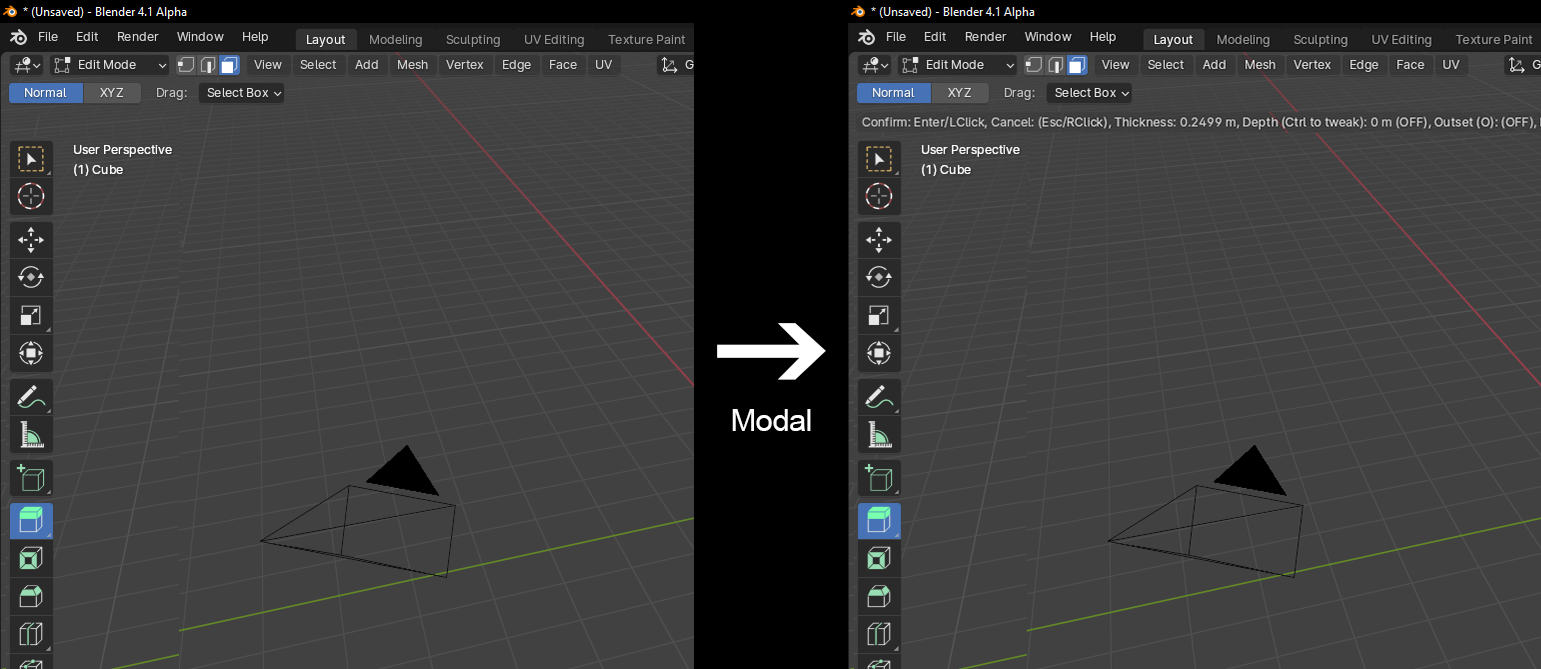Select the Inset Faces tool in right window
Viewport: 1541px width, 669px height.
pyautogui.click(x=879, y=558)
